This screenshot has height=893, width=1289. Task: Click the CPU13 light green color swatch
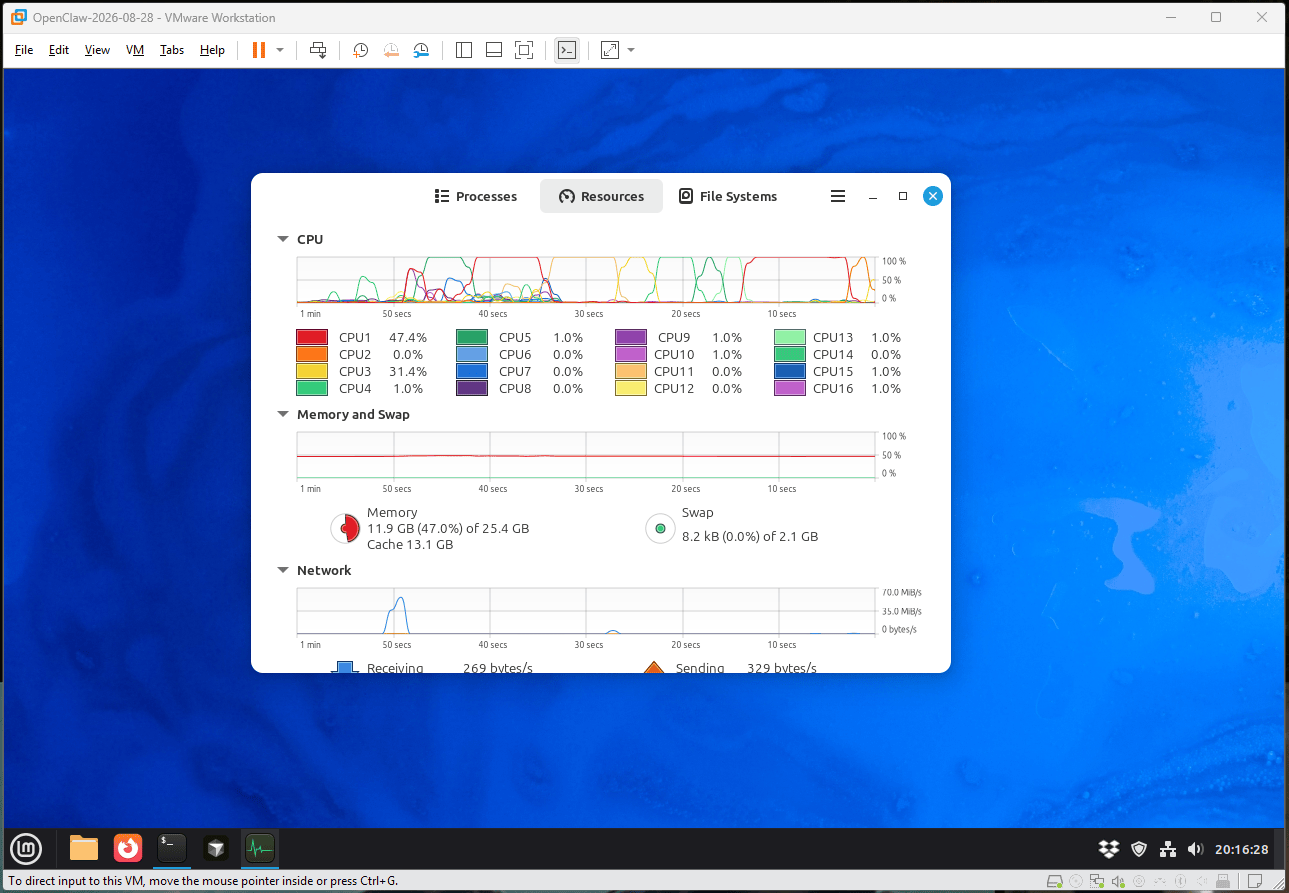click(x=790, y=338)
